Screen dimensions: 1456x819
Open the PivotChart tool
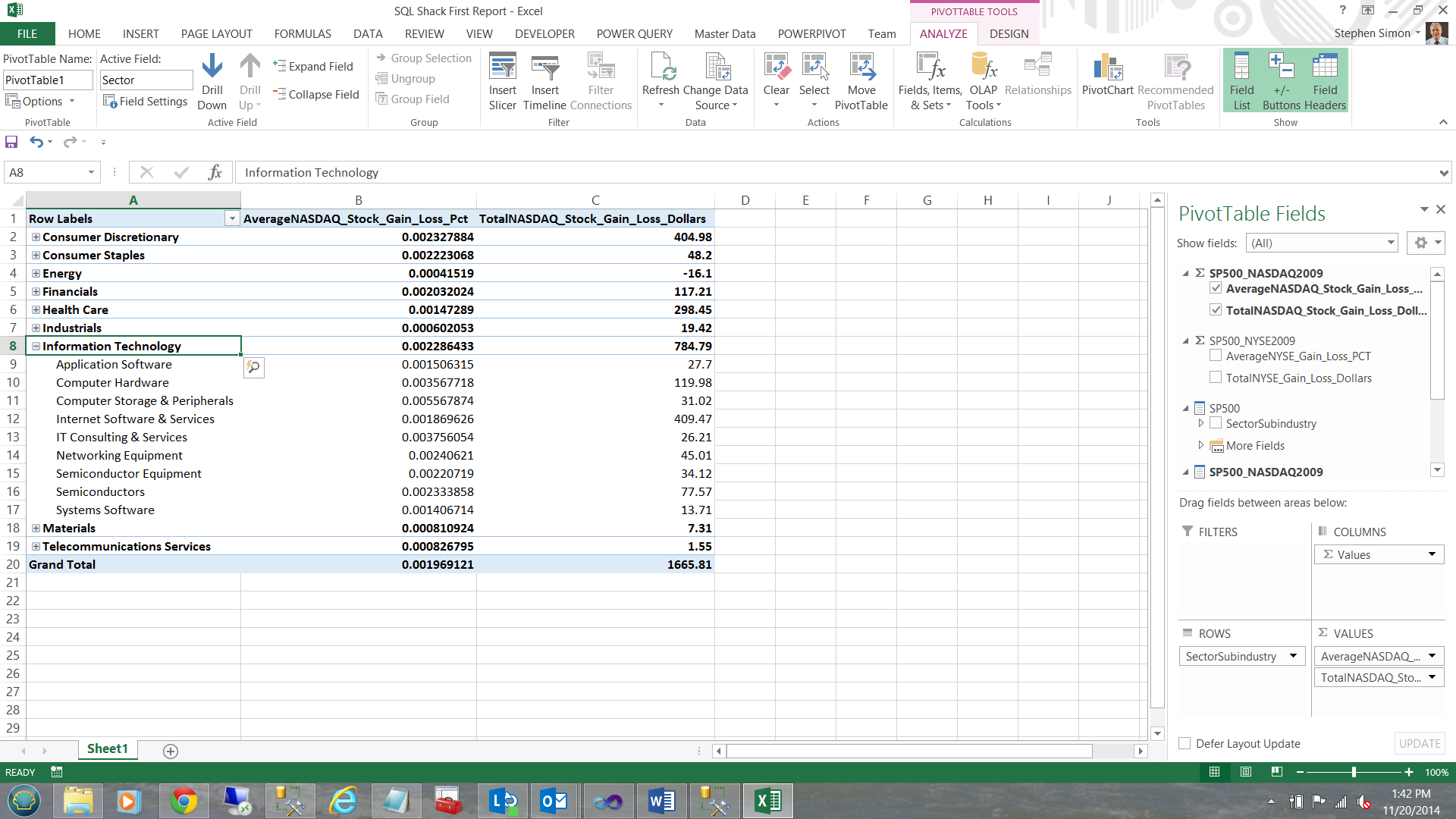click(x=1107, y=68)
